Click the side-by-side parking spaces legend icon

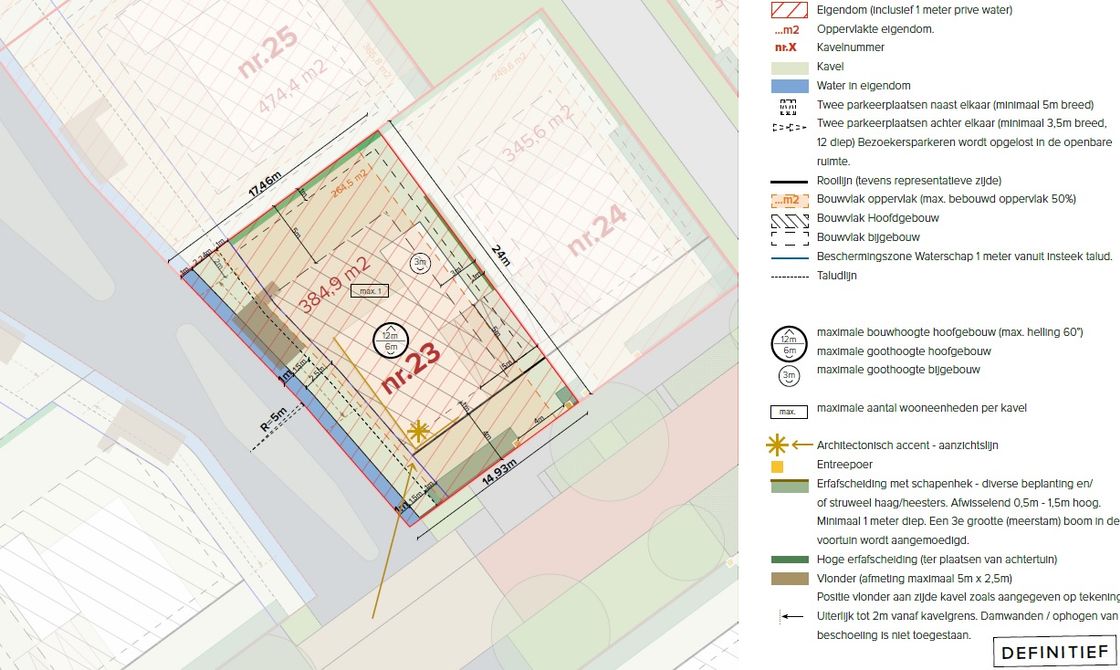tap(790, 105)
